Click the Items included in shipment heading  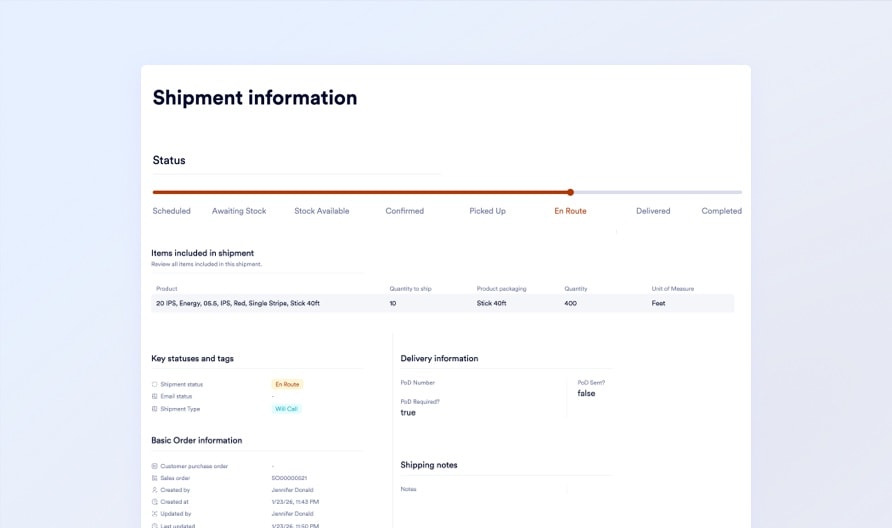point(203,253)
